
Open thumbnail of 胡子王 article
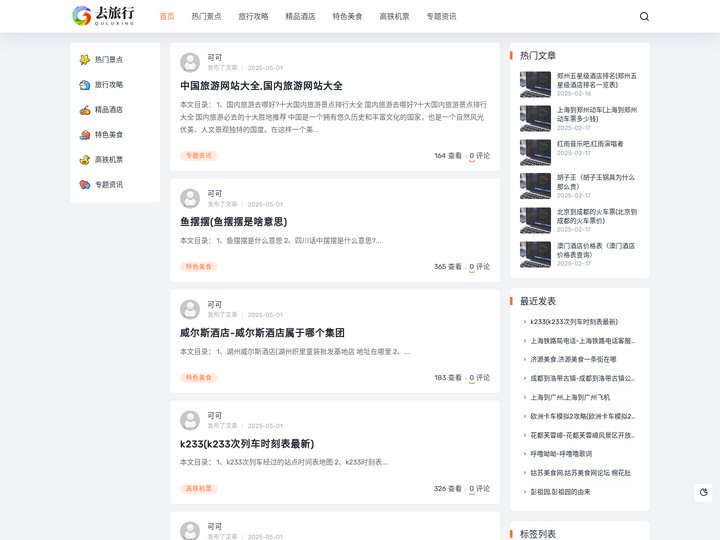pyautogui.click(x=535, y=186)
